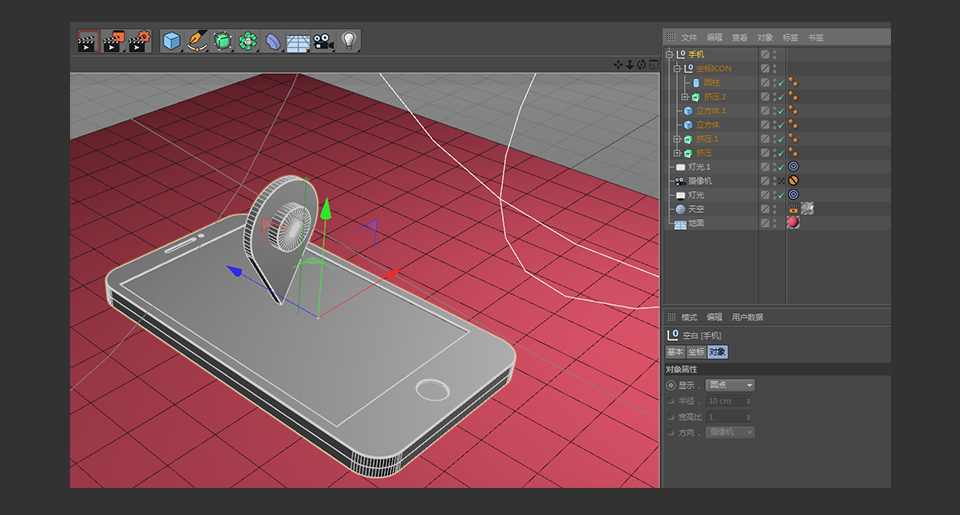Open the Camera object tool
Viewport: 960px width, 515px height.
pyautogui.click(x=323, y=41)
